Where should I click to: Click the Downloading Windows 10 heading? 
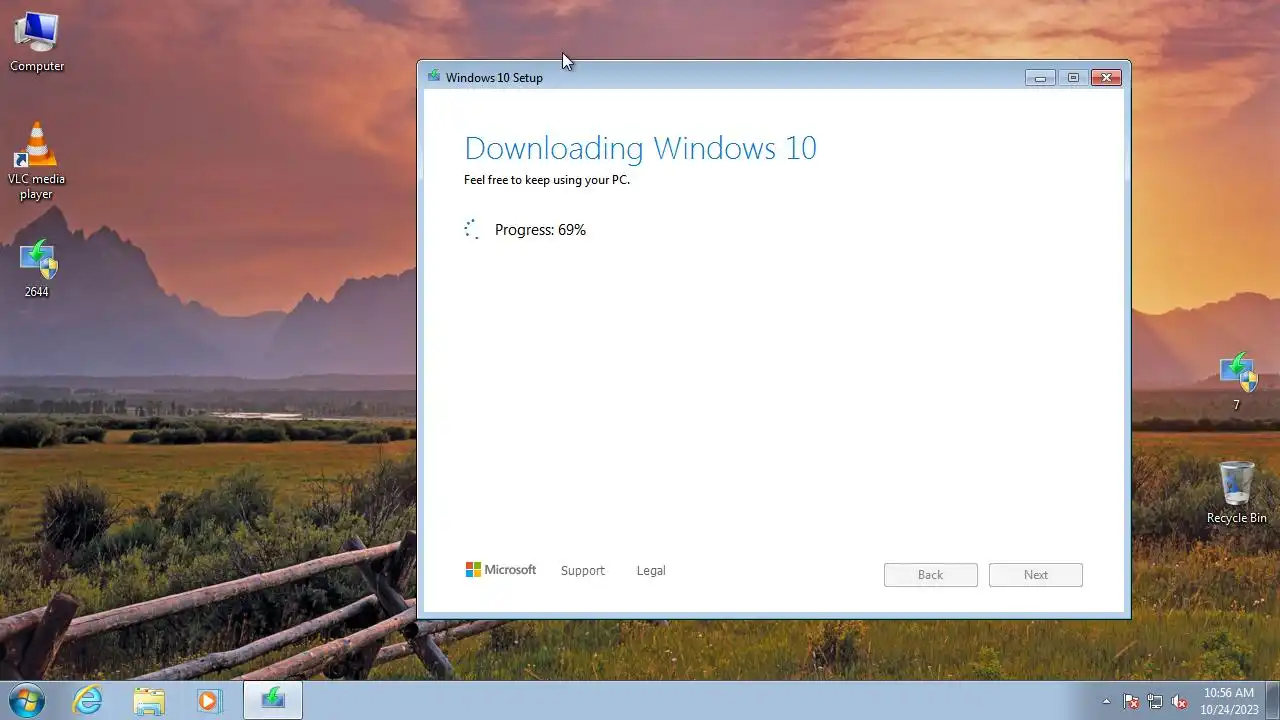(x=641, y=148)
